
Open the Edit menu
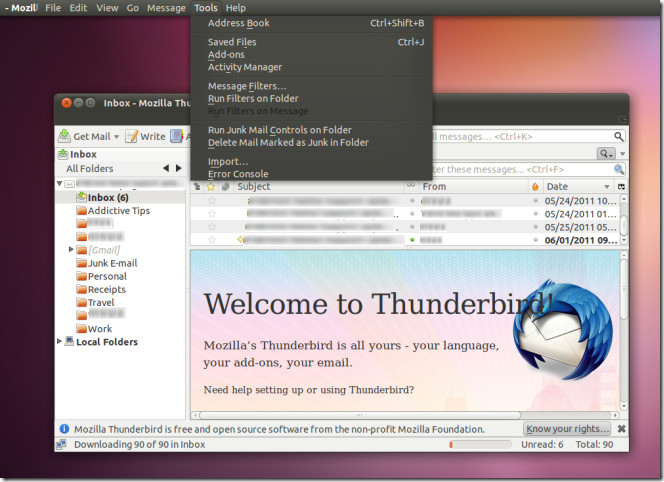[78, 8]
